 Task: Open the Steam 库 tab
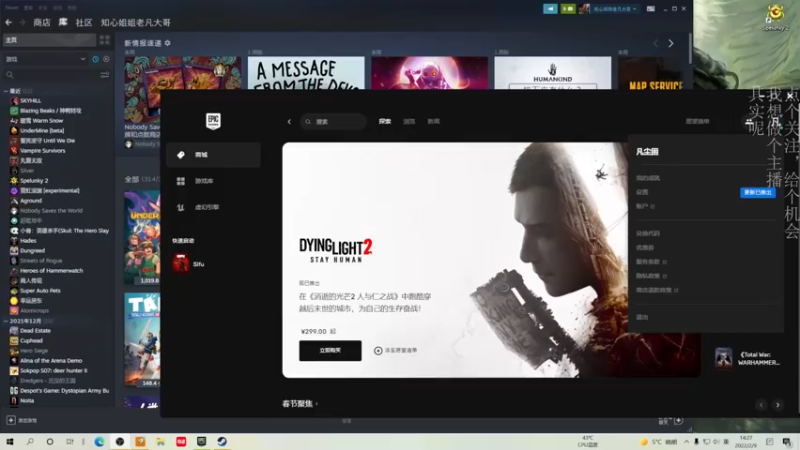coord(63,22)
